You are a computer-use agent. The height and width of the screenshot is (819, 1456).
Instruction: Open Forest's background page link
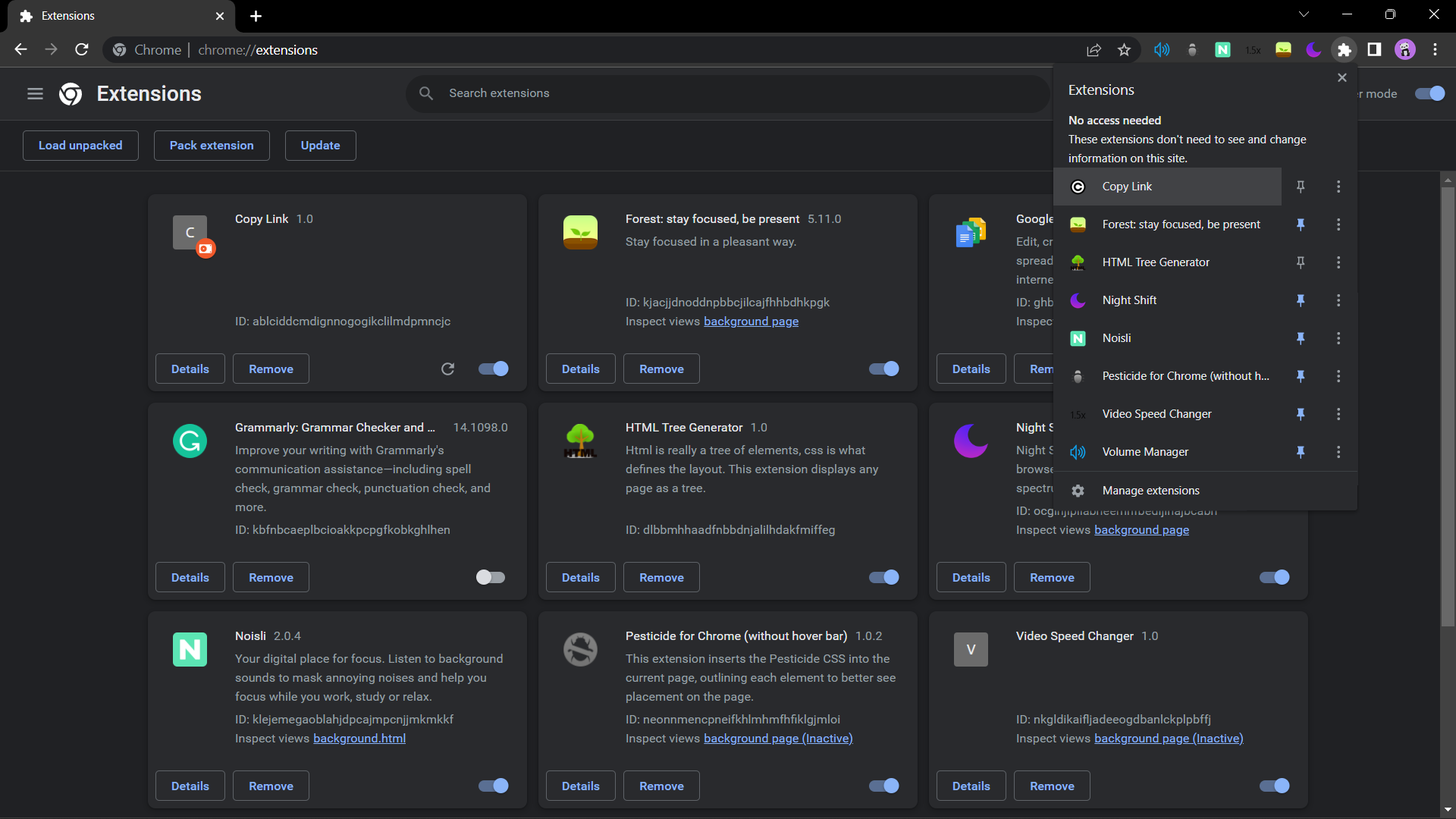751,322
